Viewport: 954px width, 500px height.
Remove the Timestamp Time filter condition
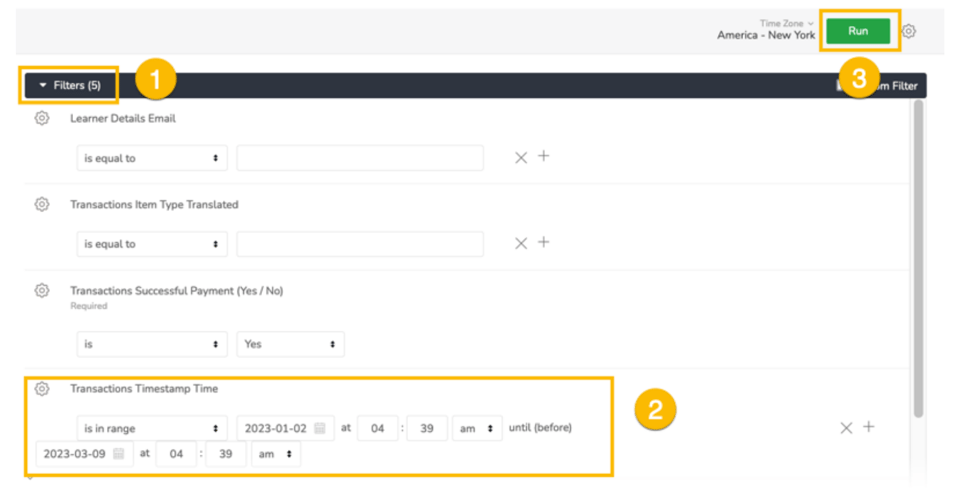click(x=846, y=428)
